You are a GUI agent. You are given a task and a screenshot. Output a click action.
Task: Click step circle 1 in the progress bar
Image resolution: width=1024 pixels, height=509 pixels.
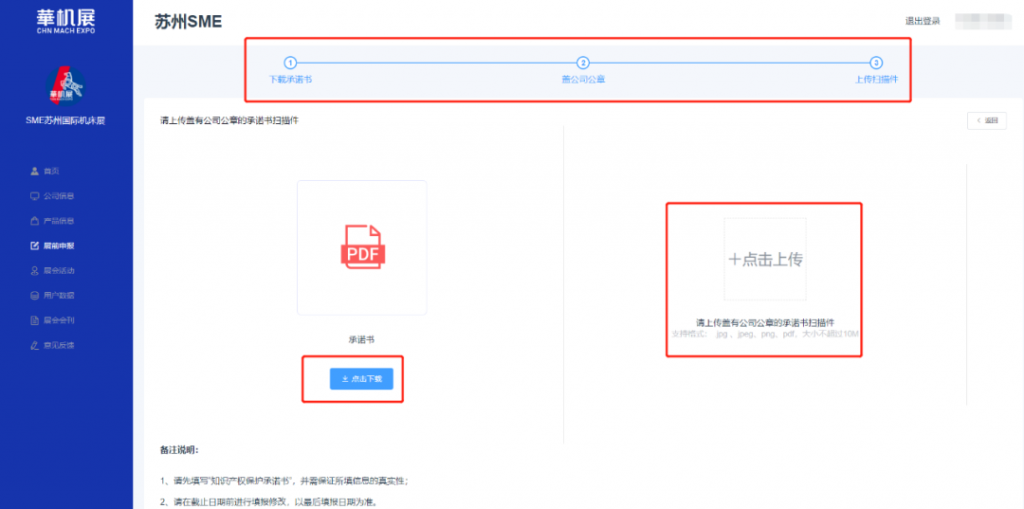coord(290,63)
